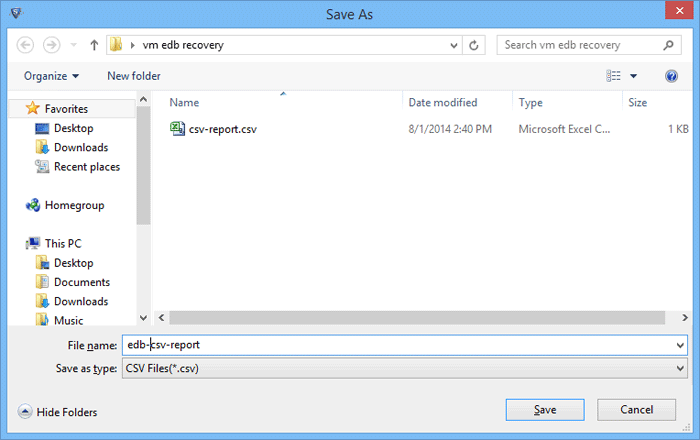Click the horizontal scrollbar thumb
Screen dimensions: 700x440
417,318
